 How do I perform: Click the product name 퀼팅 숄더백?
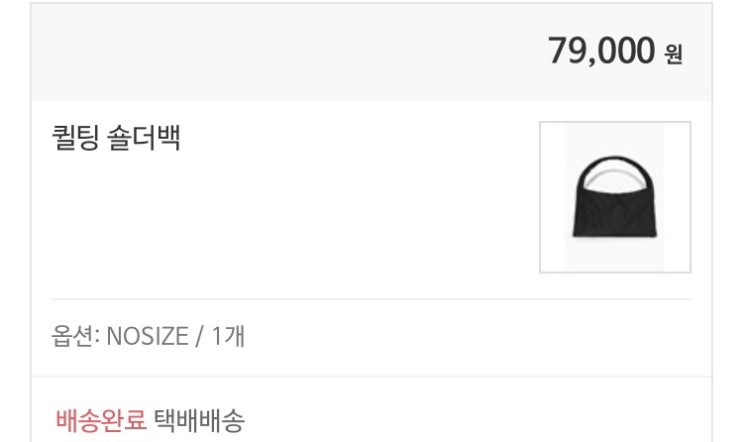(116, 137)
